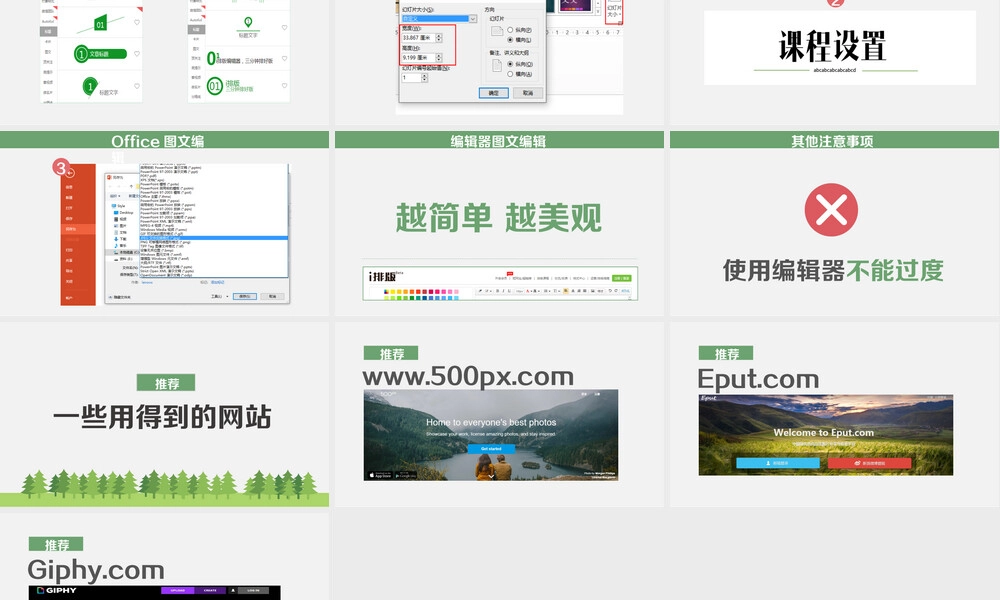Select slide portrait 纵向 radio button
This screenshot has height=600, width=1000.
coord(510,30)
